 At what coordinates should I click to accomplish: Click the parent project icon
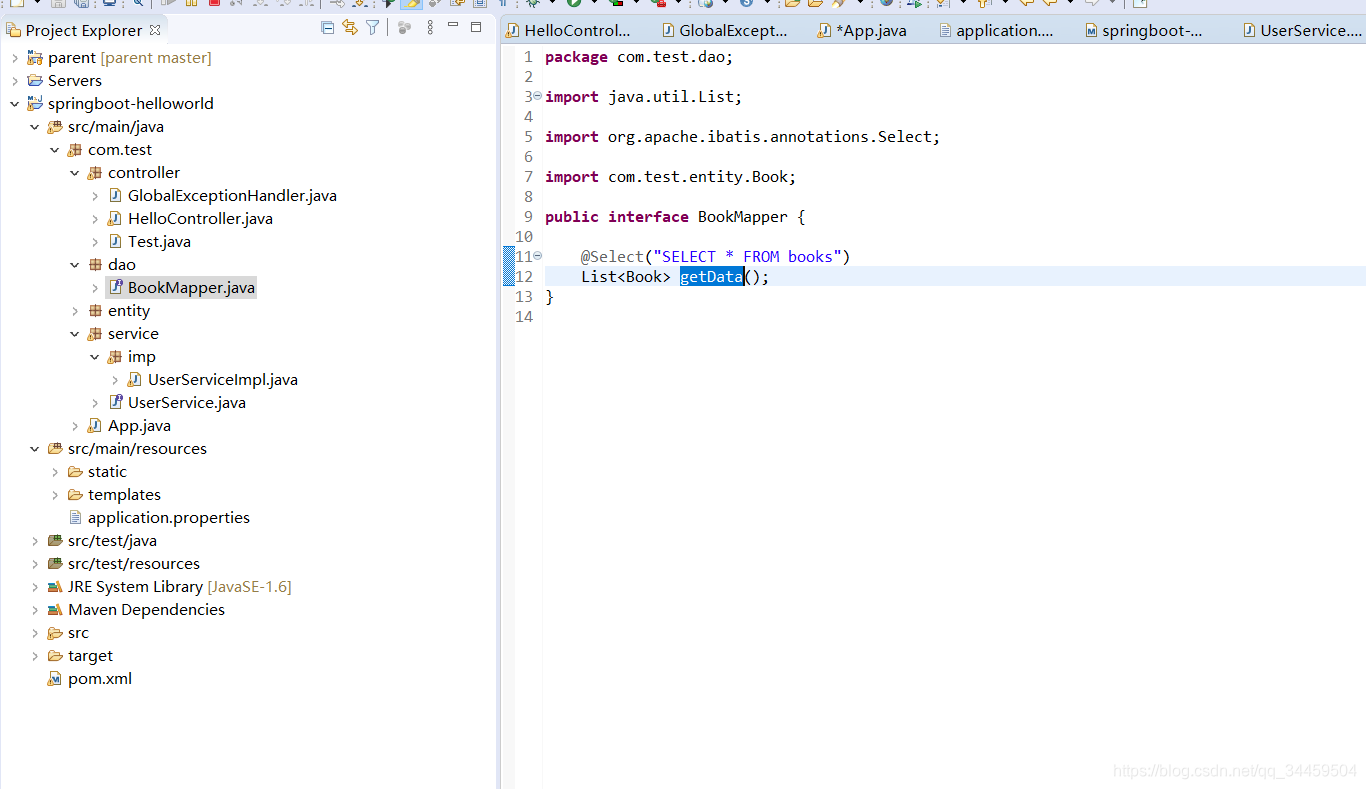tap(35, 58)
